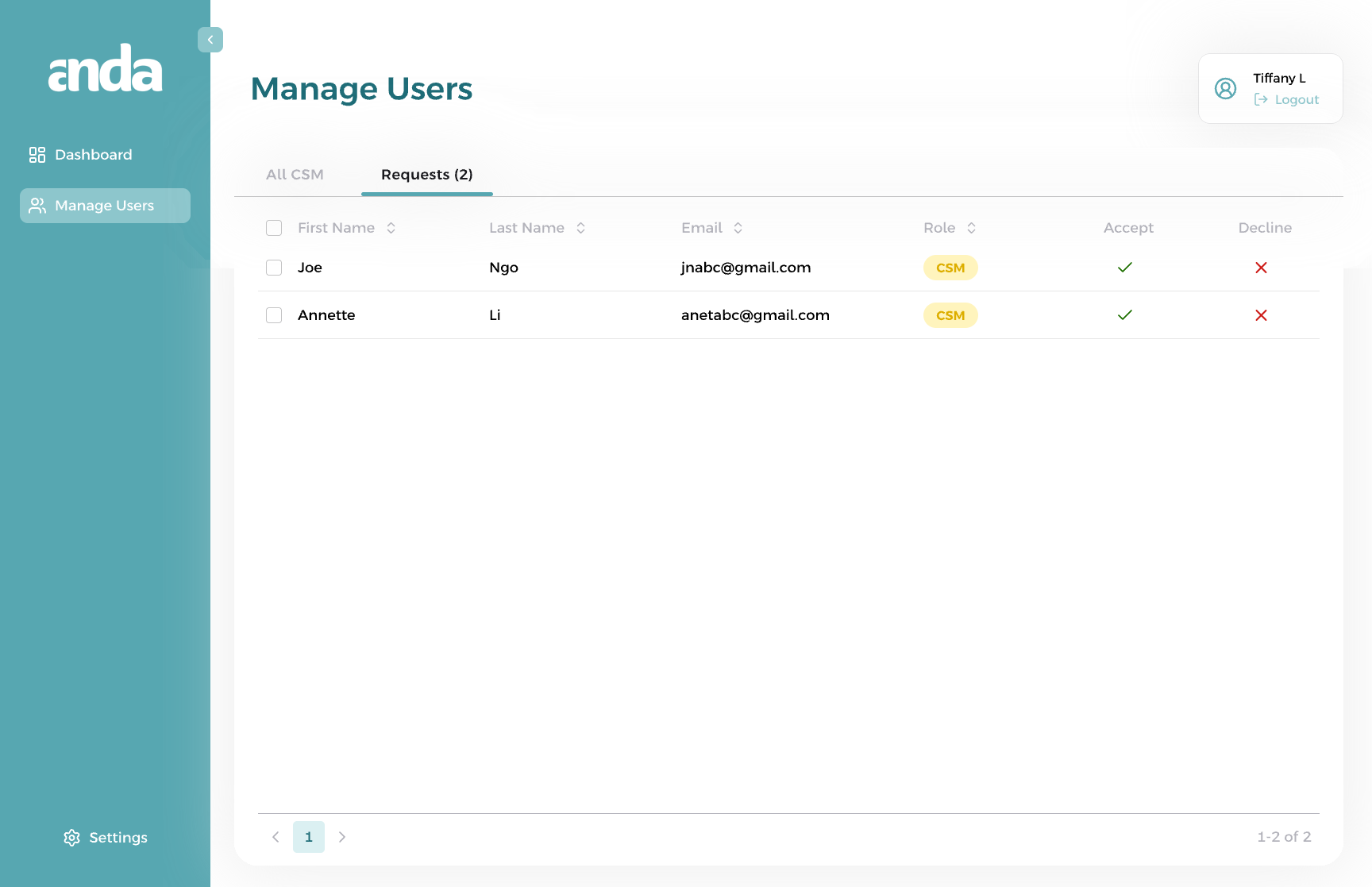This screenshot has width=1372, height=887.
Task: Click the last name Li
Action: coord(495,315)
